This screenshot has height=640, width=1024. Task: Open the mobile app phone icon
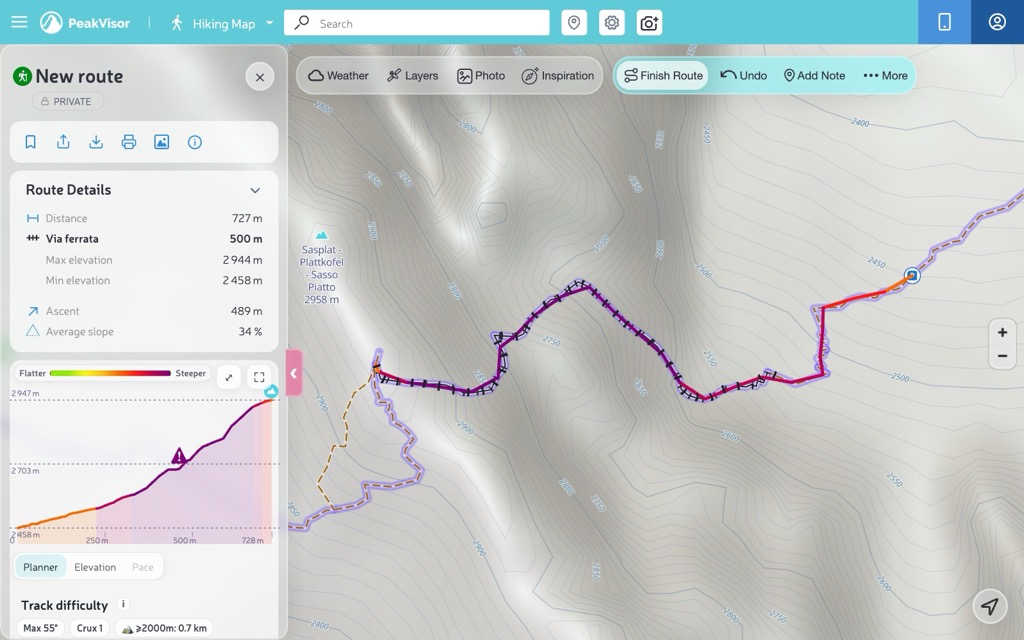[944, 22]
